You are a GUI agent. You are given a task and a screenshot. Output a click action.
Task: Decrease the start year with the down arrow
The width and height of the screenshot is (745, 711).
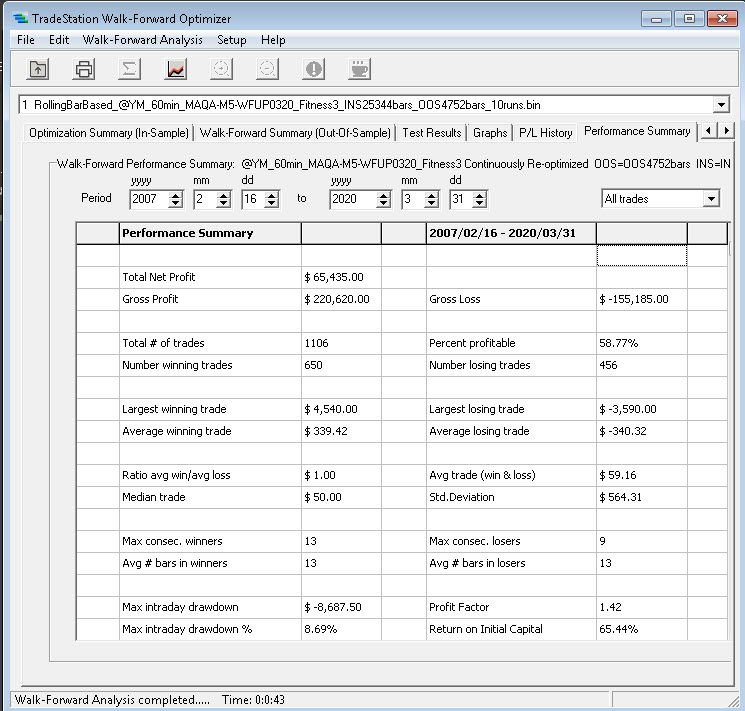coord(176,203)
